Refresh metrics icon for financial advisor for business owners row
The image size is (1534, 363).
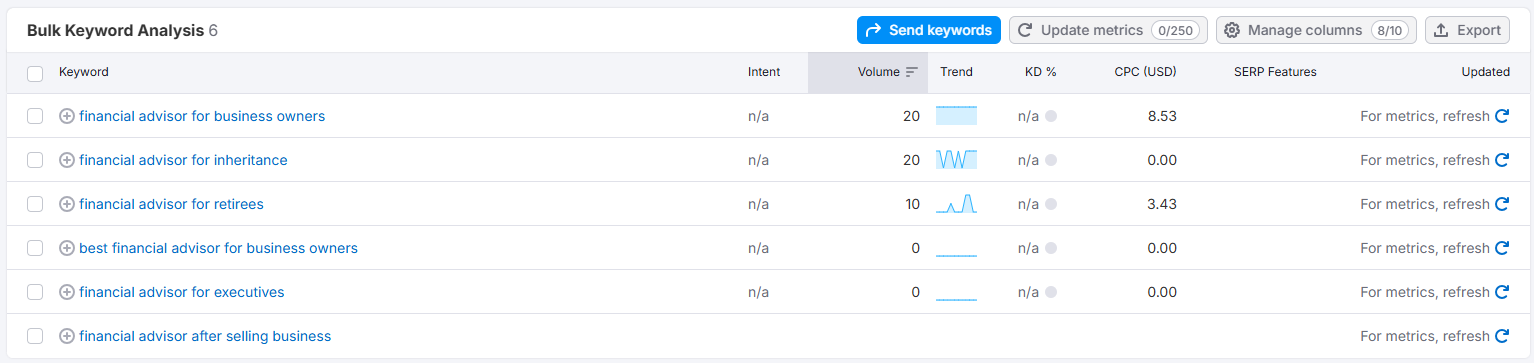1501,116
